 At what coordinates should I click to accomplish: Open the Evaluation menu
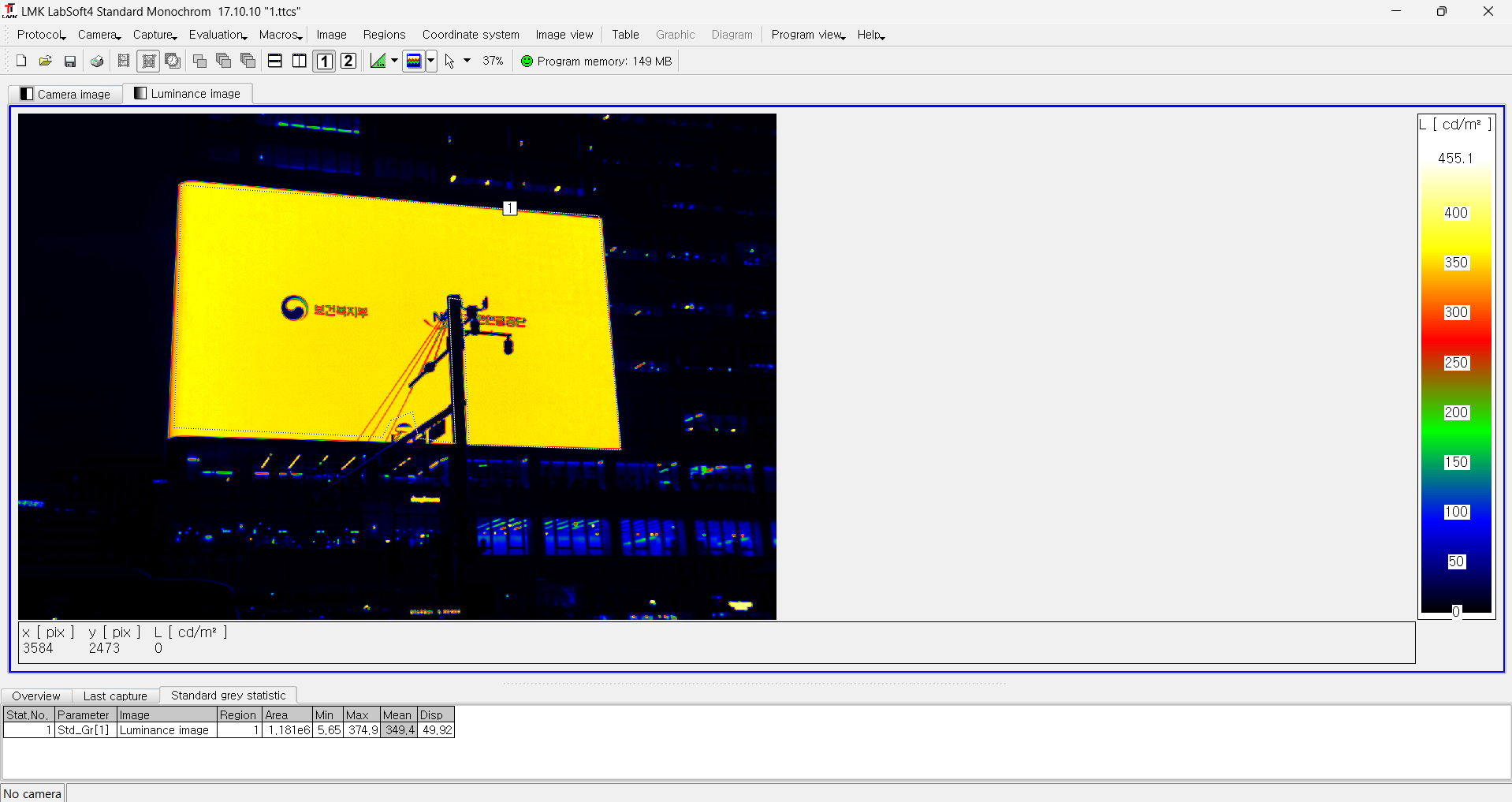click(217, 35)
